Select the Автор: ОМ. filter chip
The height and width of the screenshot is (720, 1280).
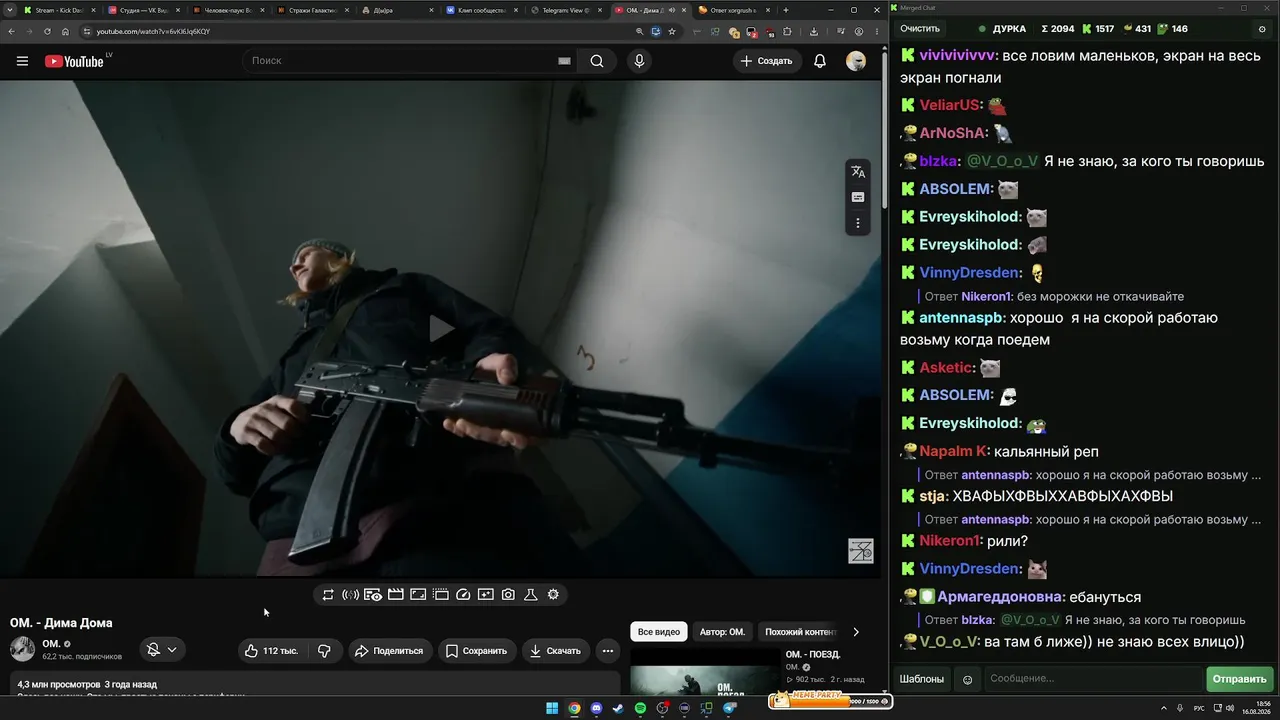pyautogui.click(x=722, y=632)
